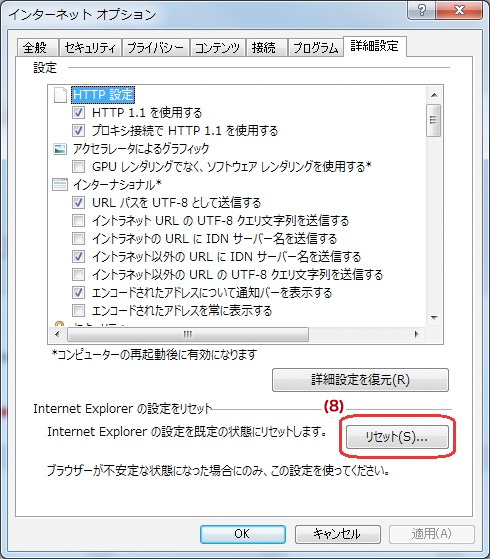Screen dimensions: 490x559
Task: Click the horizontal scroll right arrow
Action: tap(417, 334)
